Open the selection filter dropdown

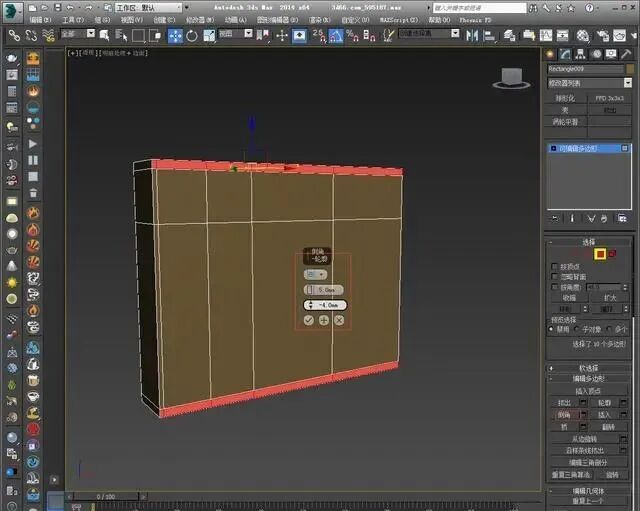tap(78, 34)
